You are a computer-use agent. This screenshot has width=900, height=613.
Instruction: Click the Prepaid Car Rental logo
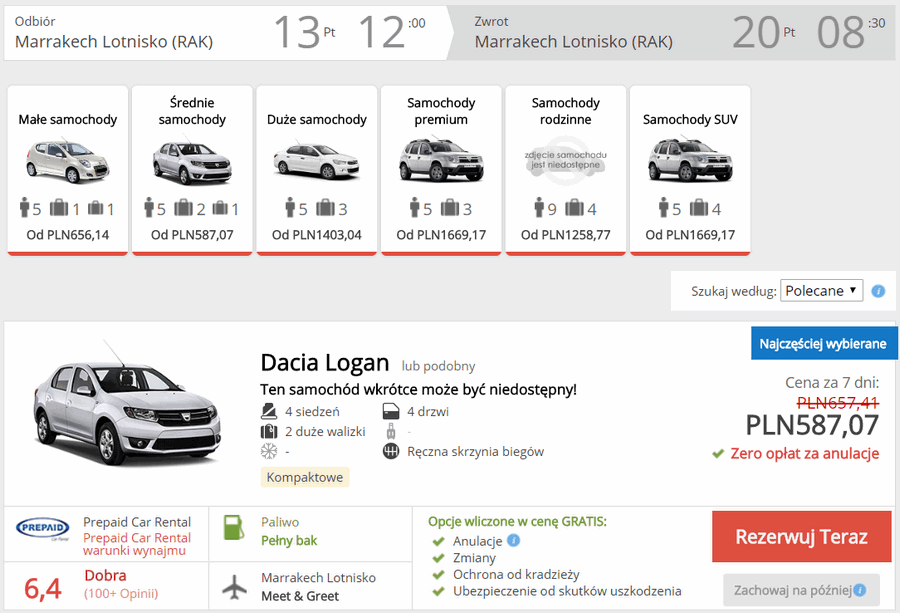43,529
